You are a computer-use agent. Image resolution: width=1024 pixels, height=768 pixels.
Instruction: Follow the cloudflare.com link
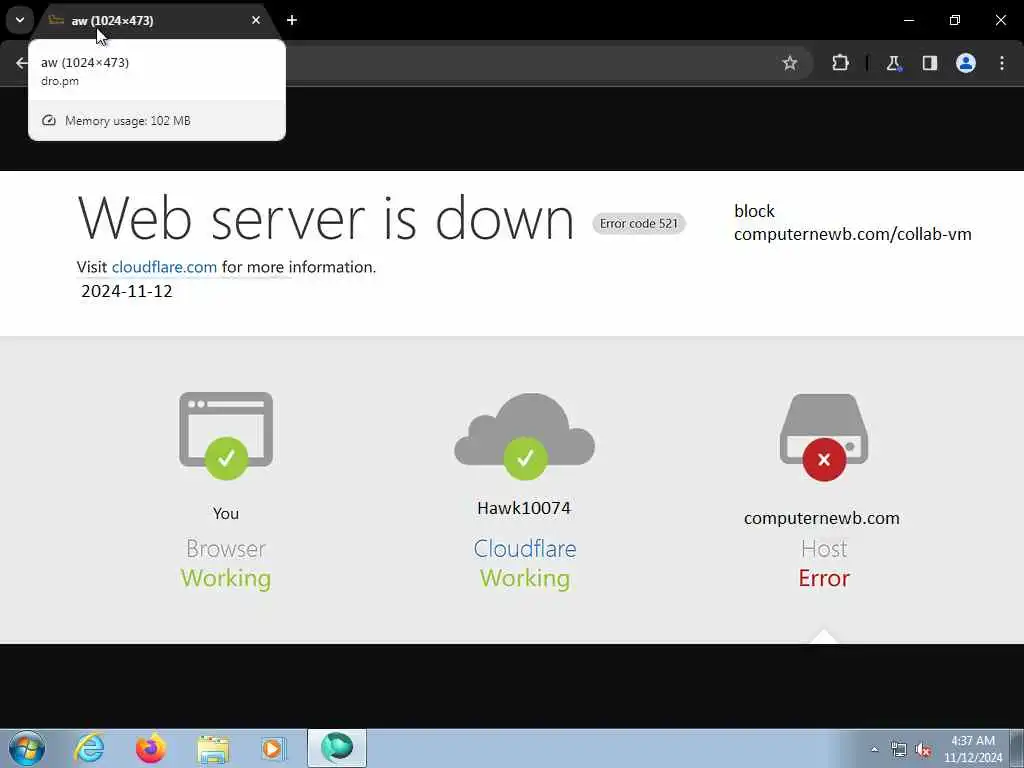click(x=164, y=267)
